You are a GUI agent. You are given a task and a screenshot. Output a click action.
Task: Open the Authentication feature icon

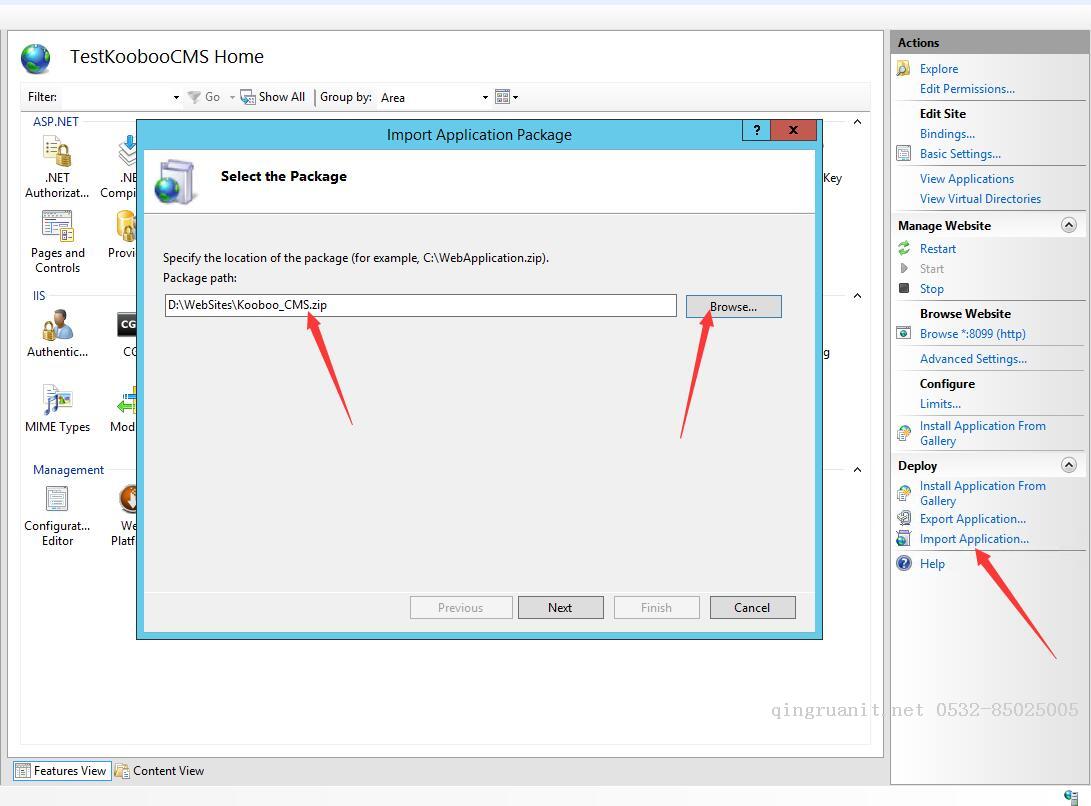pos(57,325)
